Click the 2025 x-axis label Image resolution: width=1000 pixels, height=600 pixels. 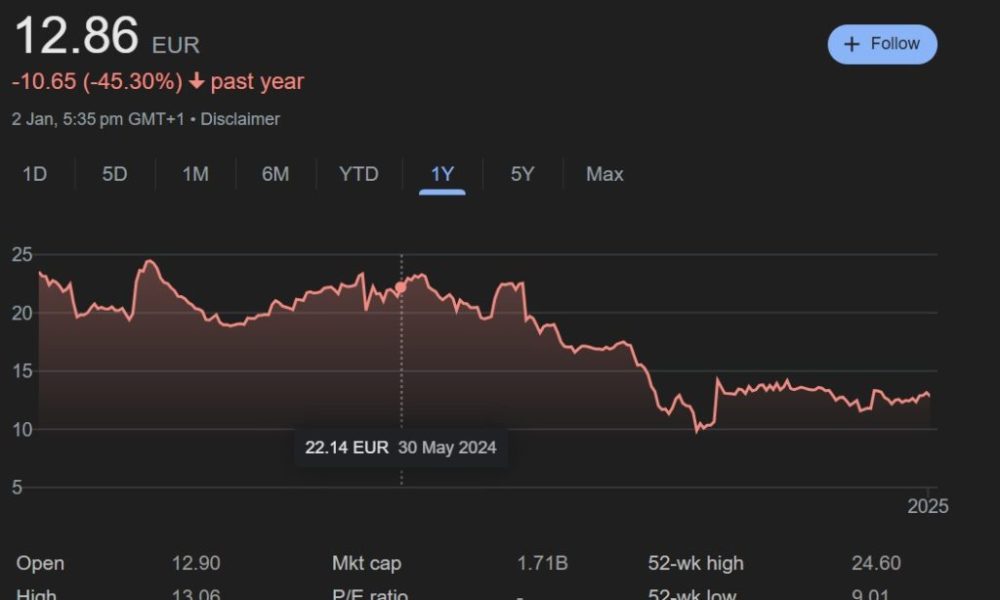927,506
